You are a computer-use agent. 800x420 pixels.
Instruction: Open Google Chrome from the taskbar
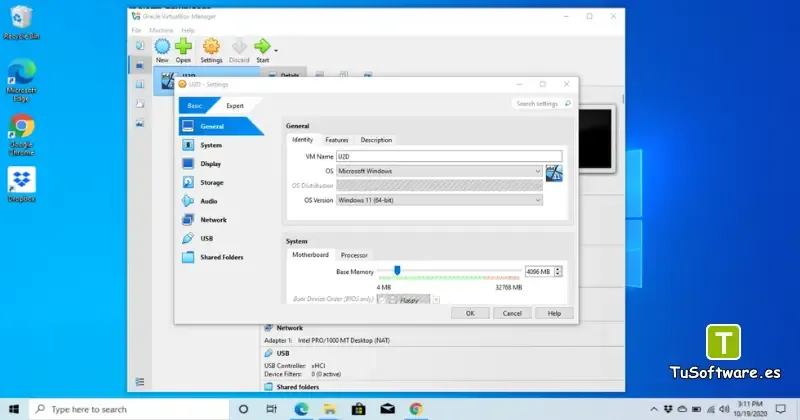pyautogui.click(x=416, y=409)
